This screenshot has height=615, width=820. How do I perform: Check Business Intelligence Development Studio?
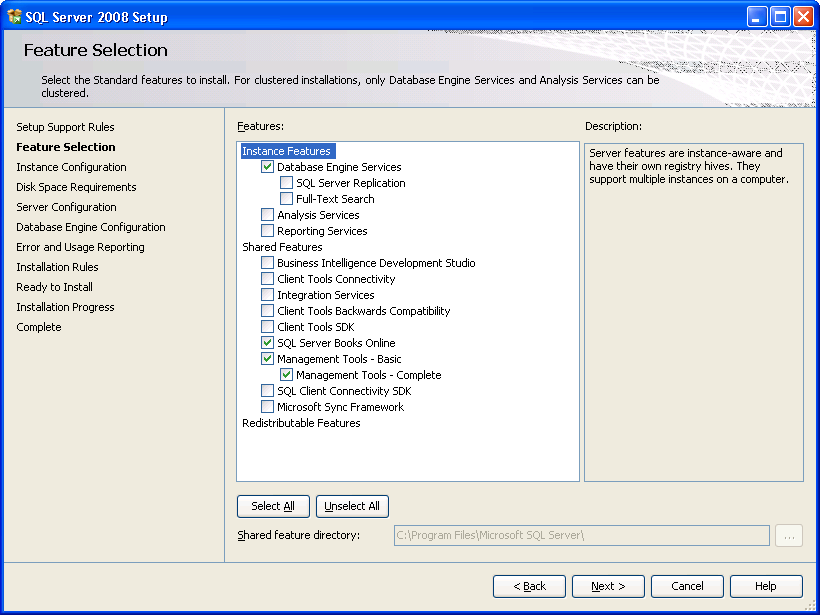click(x=267, y=263)
